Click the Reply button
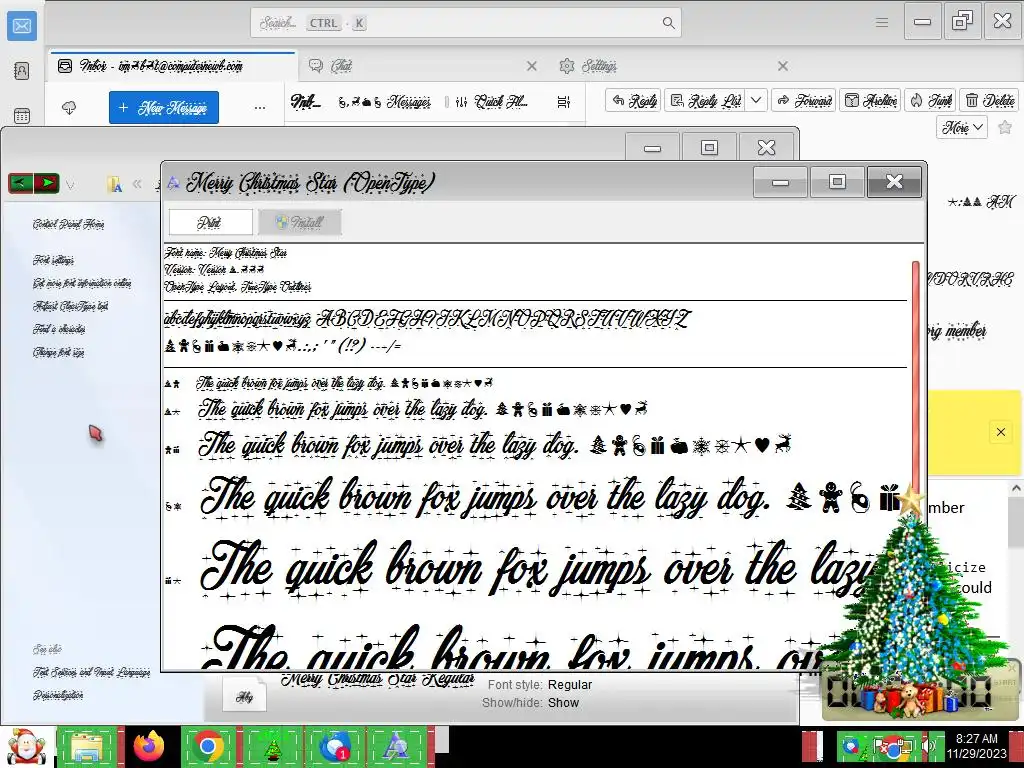 [x=633, y=101]
